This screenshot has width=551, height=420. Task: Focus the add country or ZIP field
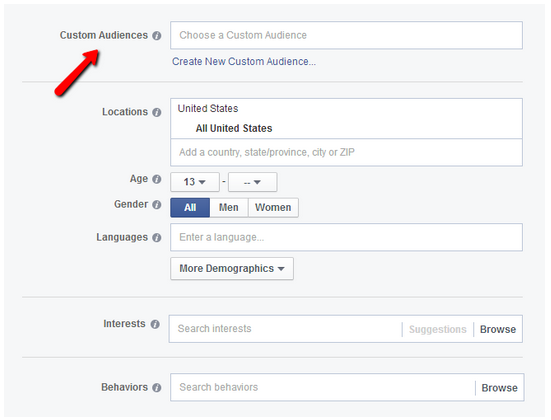(x=346, y=152)
